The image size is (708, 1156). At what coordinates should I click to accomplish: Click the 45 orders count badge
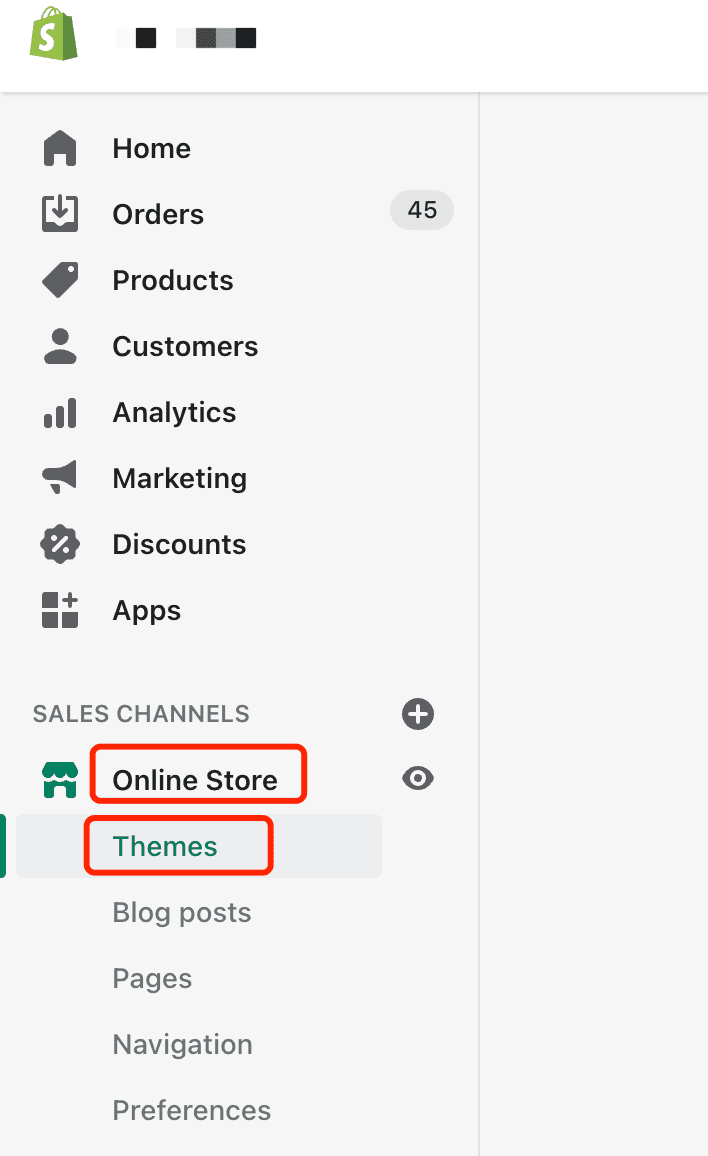[x=422, y=210]
